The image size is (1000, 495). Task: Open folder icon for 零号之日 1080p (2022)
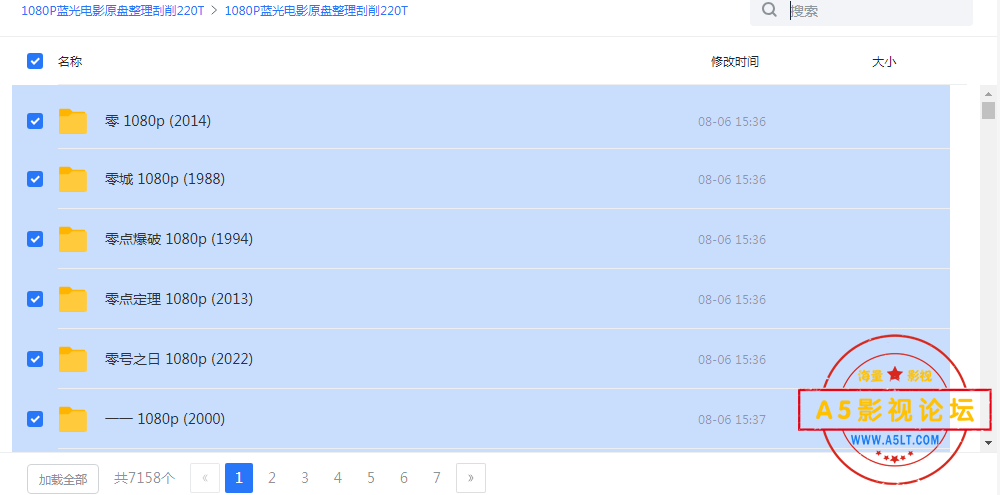point(73,359)
